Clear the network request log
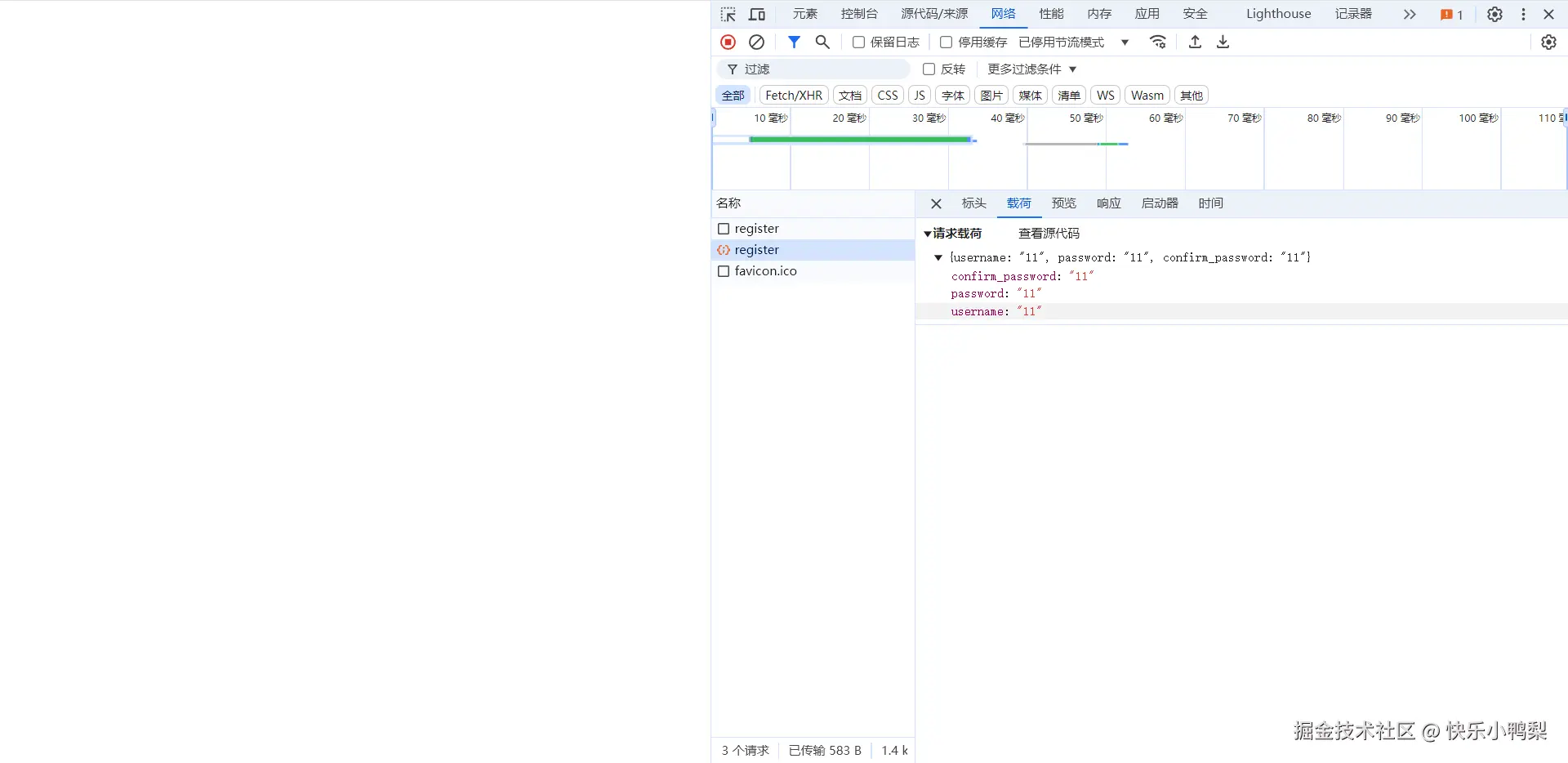1568x763 pixels. (755, 42)
